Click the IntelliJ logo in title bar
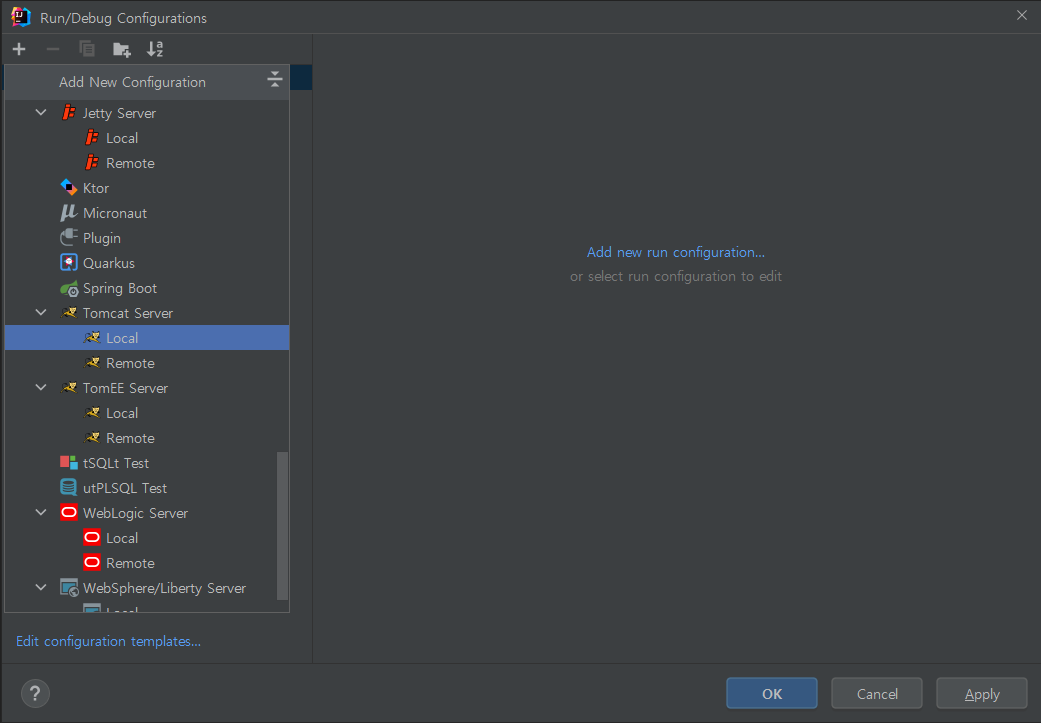 tap(21, 17)
